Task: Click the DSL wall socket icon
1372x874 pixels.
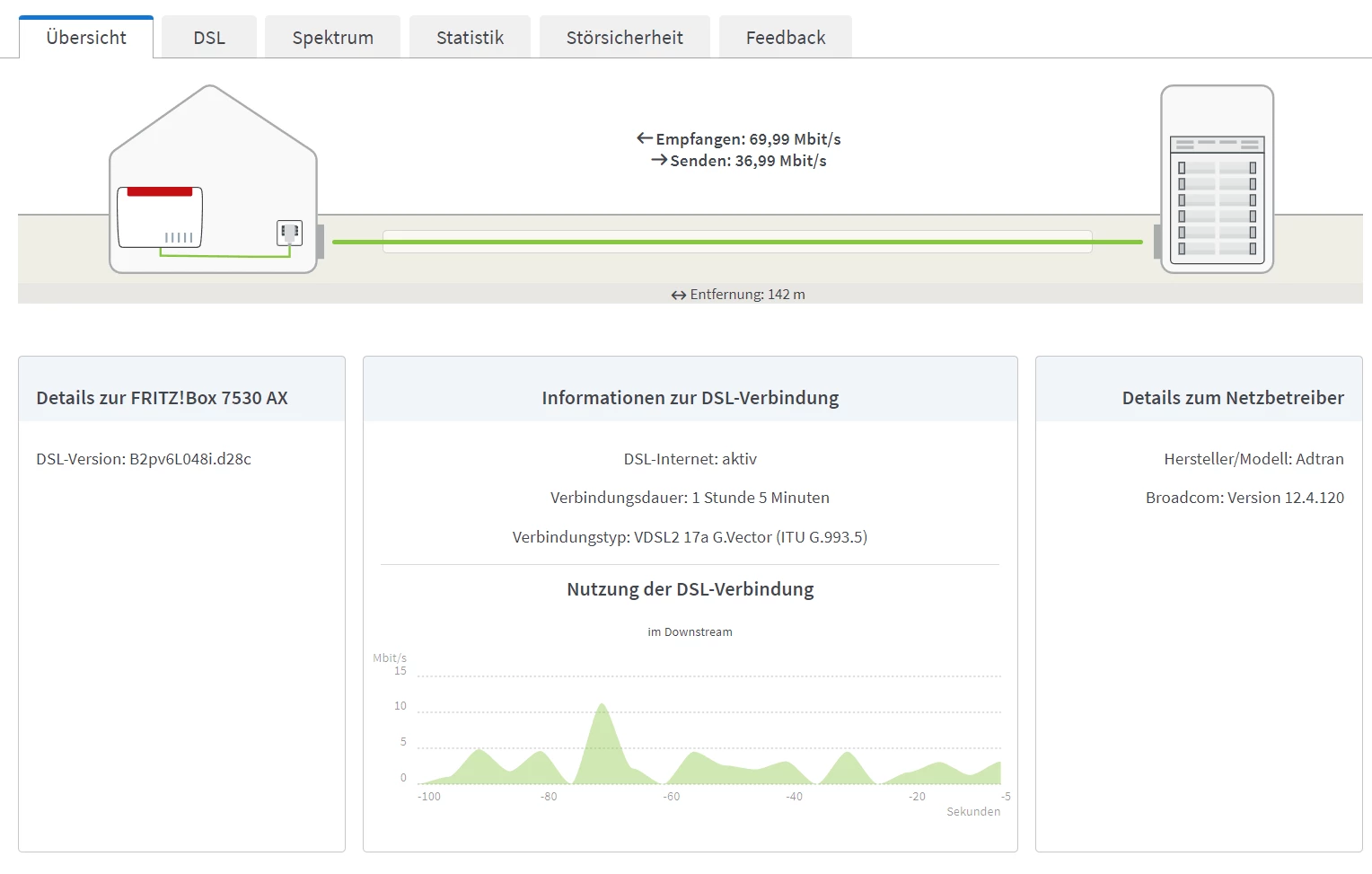Action: [x=289, y=233]
